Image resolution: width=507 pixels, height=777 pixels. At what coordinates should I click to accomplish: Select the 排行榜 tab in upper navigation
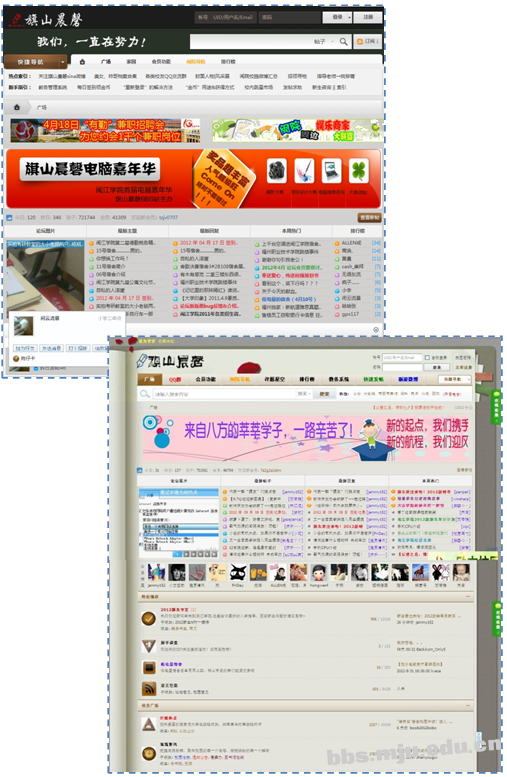[228, 62]
